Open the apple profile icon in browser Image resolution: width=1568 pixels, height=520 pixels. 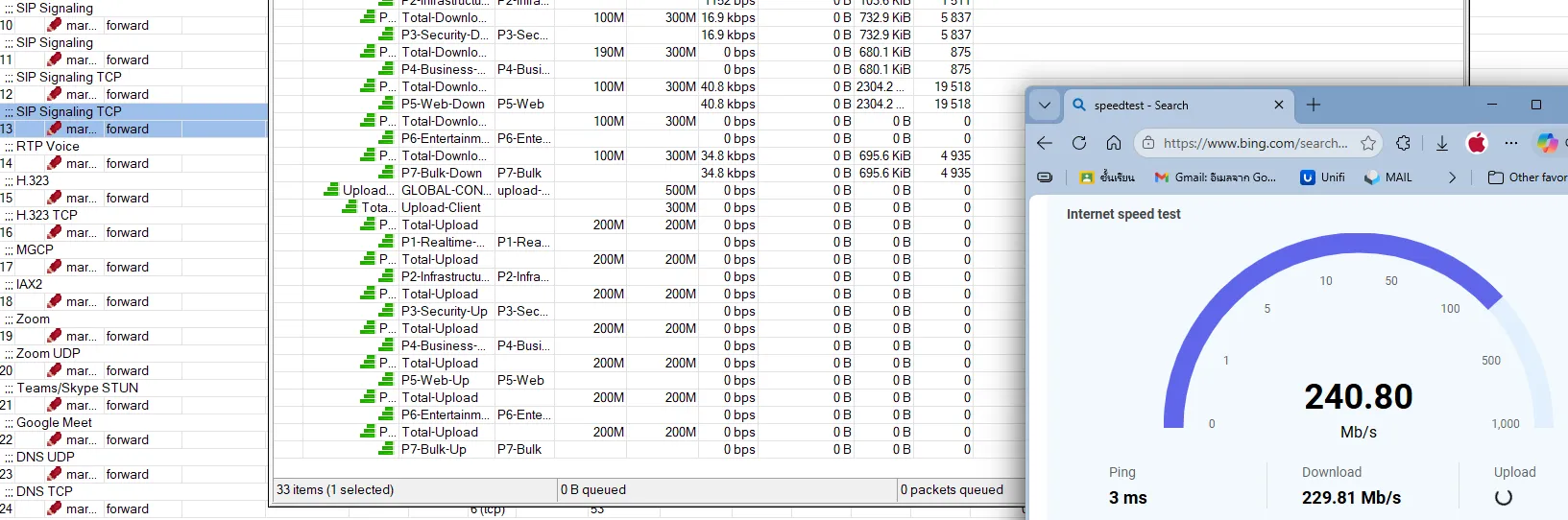[1477, 143]
